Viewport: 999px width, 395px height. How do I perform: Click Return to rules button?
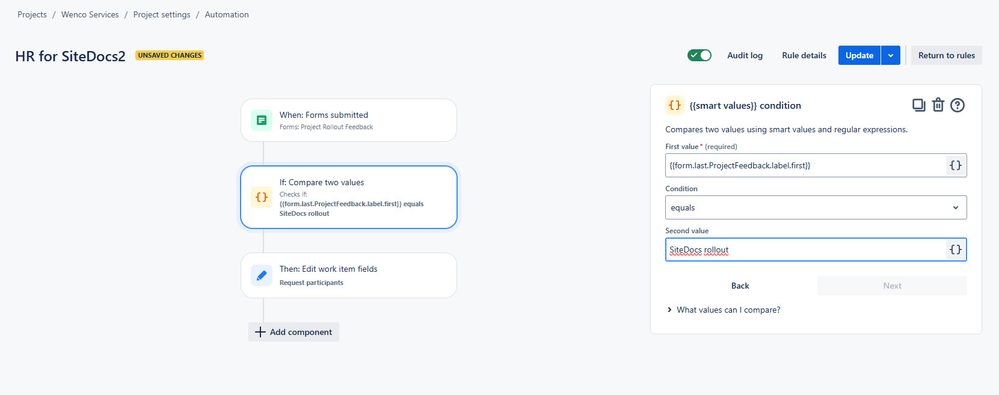coord(946,55)
